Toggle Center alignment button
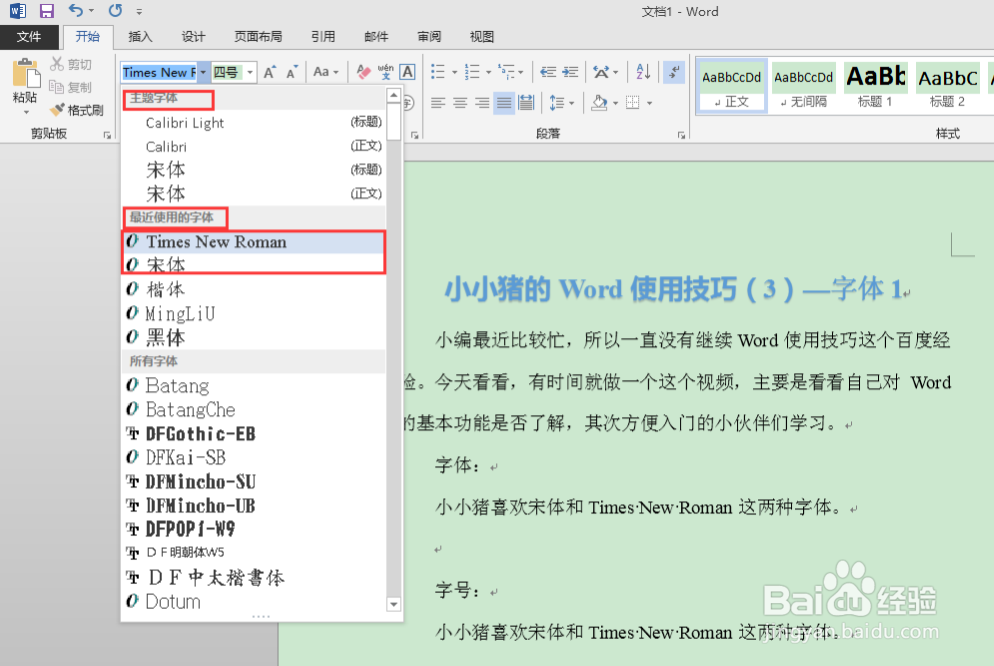The width and height of the screenshot is (994, 666). click(x=460, y=102)
